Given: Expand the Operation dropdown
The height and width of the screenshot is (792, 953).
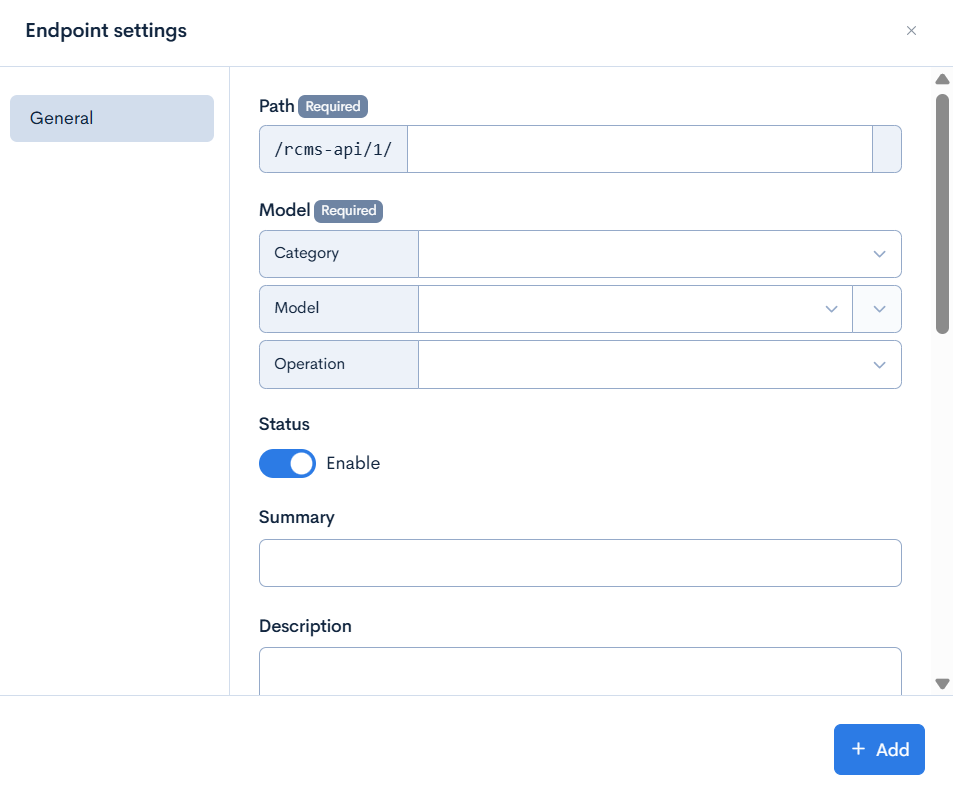Looking at the screenshot, I should click(659, 364).
